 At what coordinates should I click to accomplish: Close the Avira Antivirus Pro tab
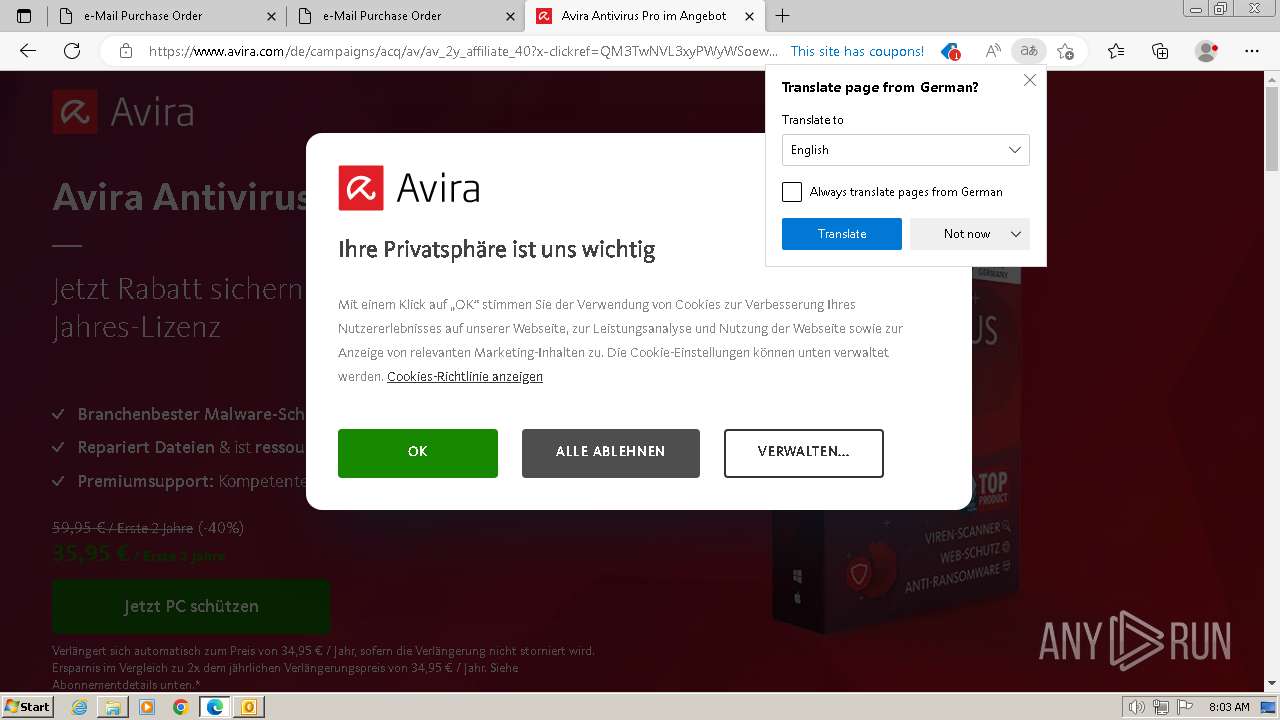(x=749, y=16)
